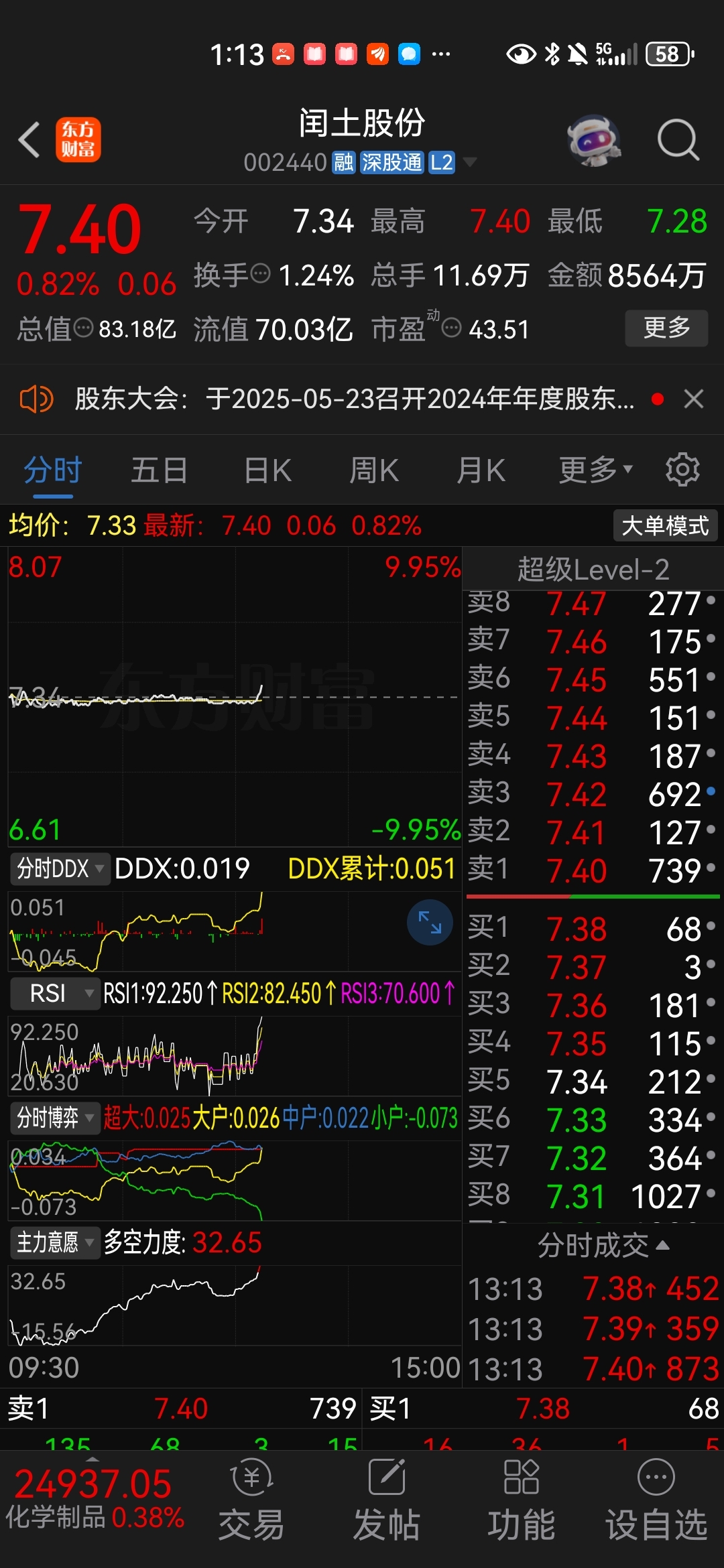This screenshot has height=1568, width=724.
Task: Open 功能 functions icon
Action: click(522, 1500)
